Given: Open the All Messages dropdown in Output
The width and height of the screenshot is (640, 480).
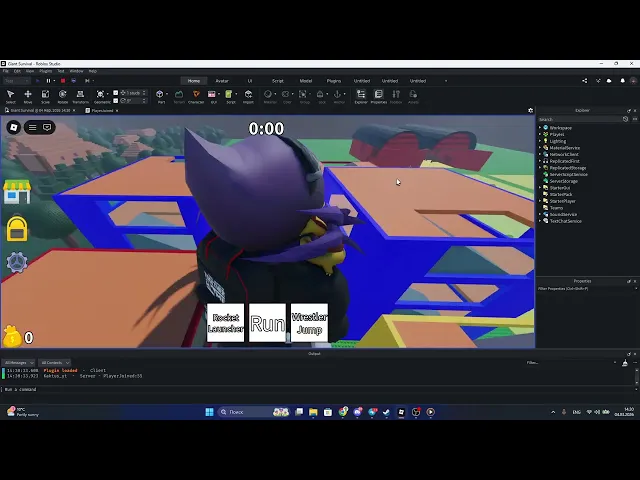Looking at the screenshot, I should (x=18, y=362).
